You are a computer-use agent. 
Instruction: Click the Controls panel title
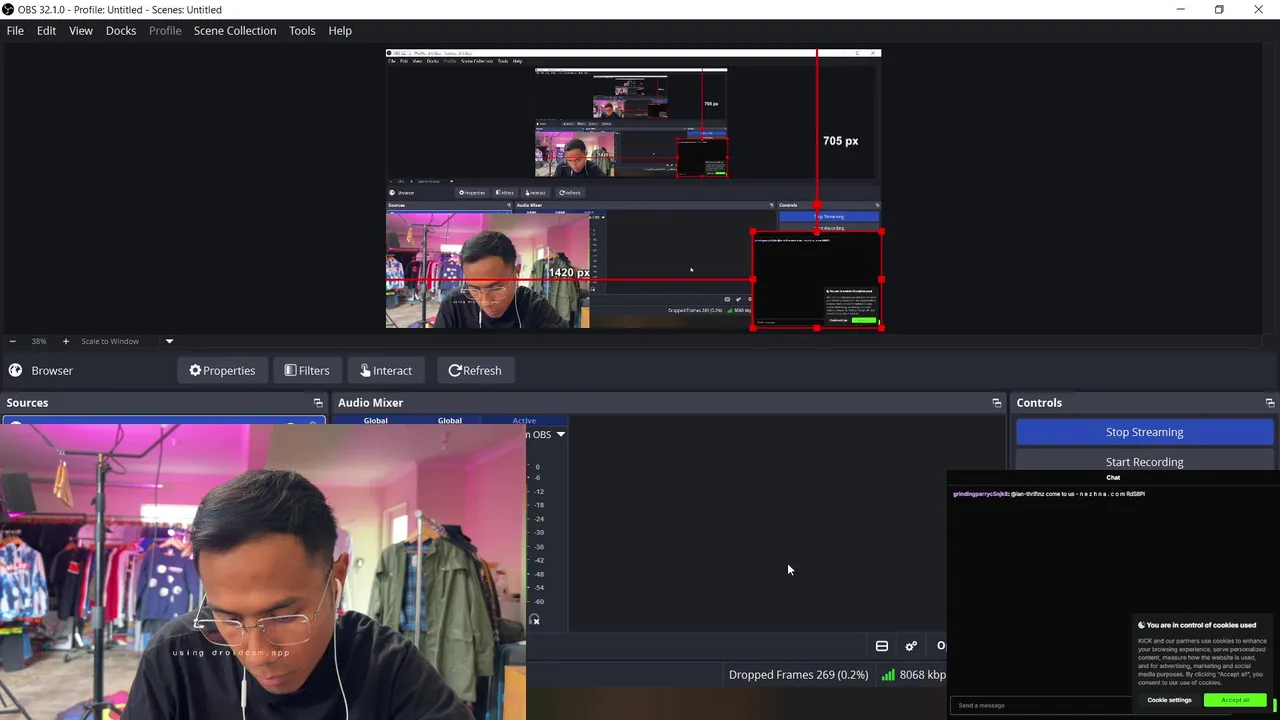pyautogui.click(x=1039, y=403)
